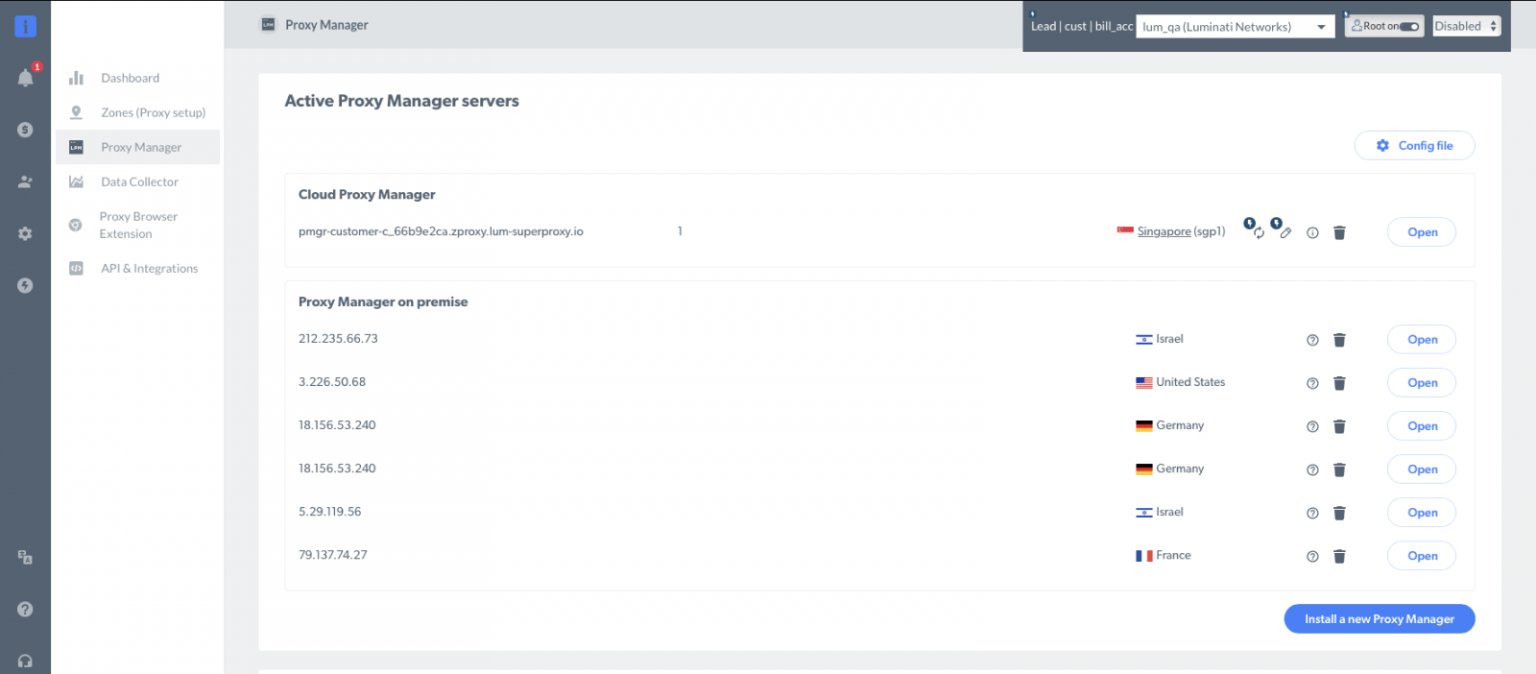Click the billing dollar icon in sidebar

[25, 130]
